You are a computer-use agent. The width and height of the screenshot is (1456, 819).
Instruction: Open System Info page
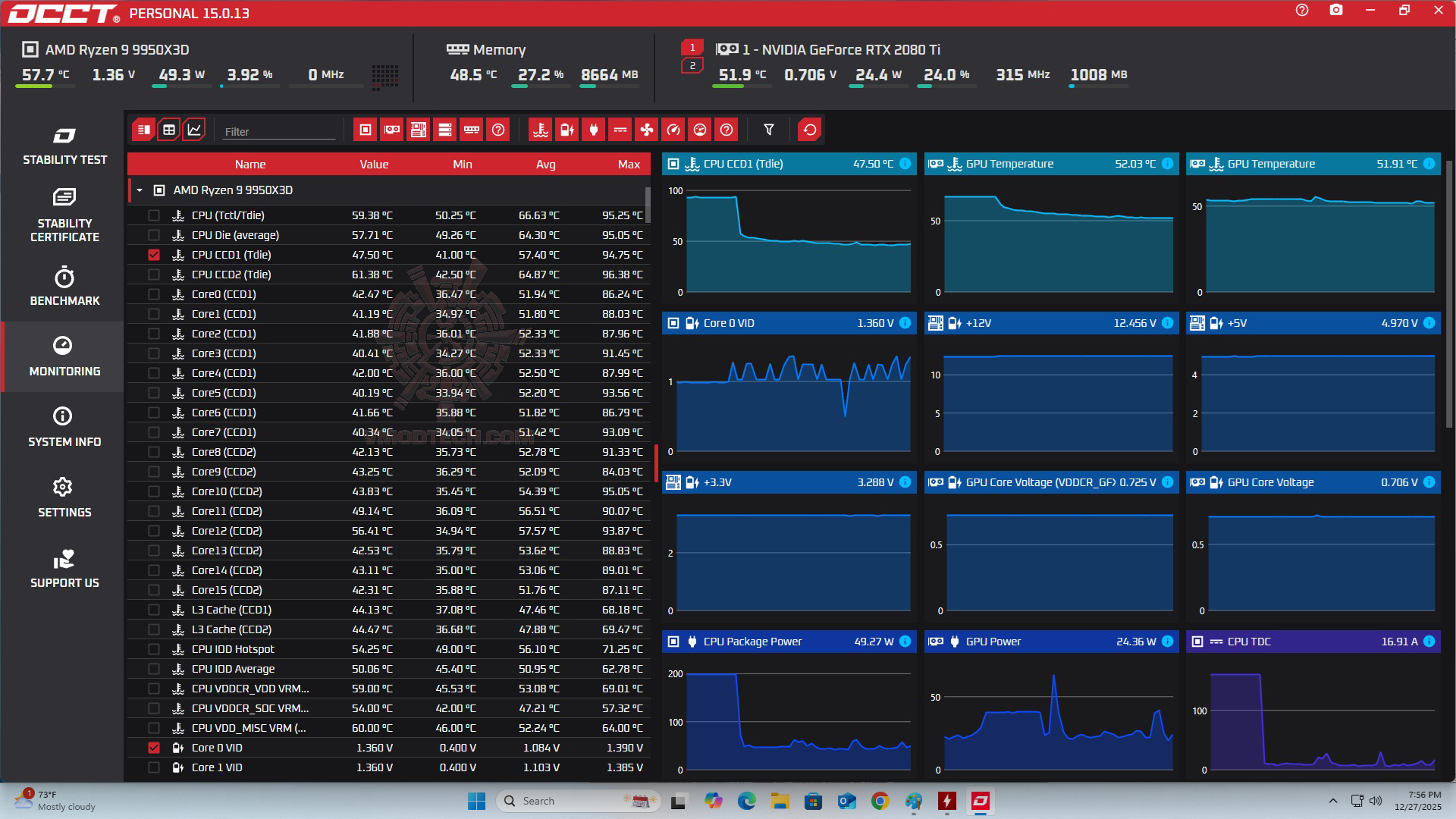point(64,427)
